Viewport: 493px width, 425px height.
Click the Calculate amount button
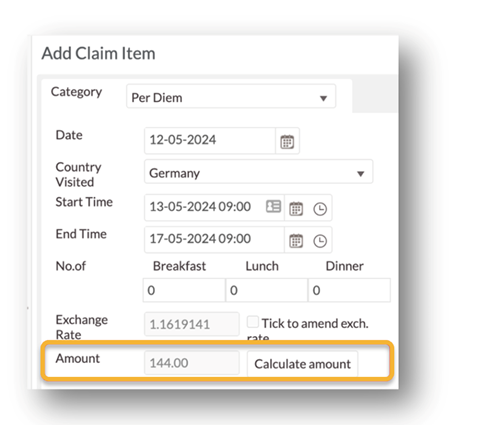coord(302,364)
